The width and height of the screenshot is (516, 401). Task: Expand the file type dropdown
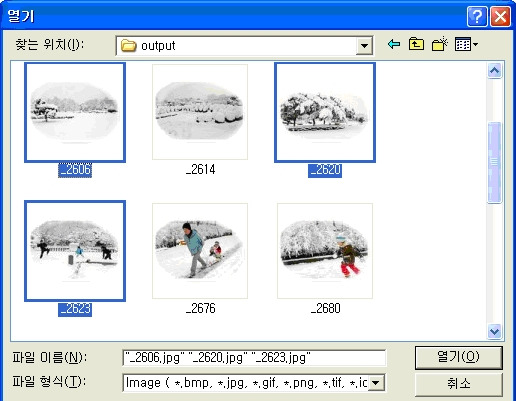tap(376, 382)
